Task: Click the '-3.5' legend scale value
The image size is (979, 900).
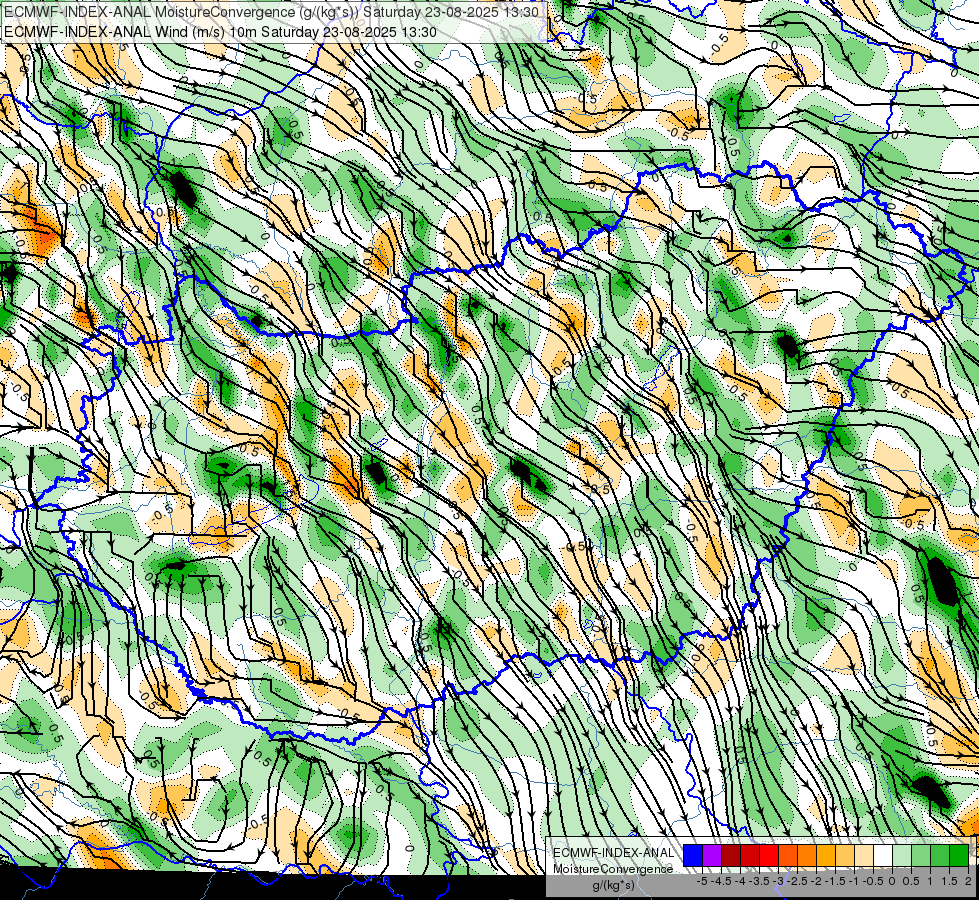Action: coord(759,881)
